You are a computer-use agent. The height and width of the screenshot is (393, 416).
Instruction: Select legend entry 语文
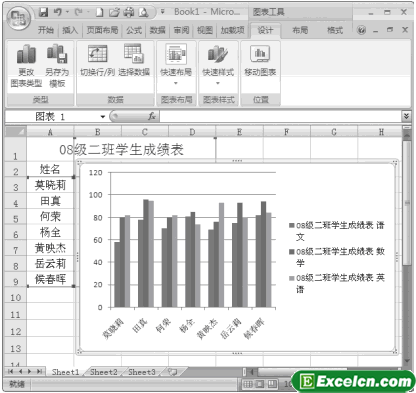(337, 231)
